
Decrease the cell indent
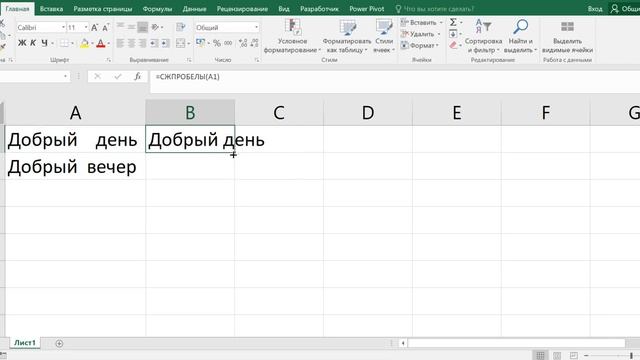point(154,43)
